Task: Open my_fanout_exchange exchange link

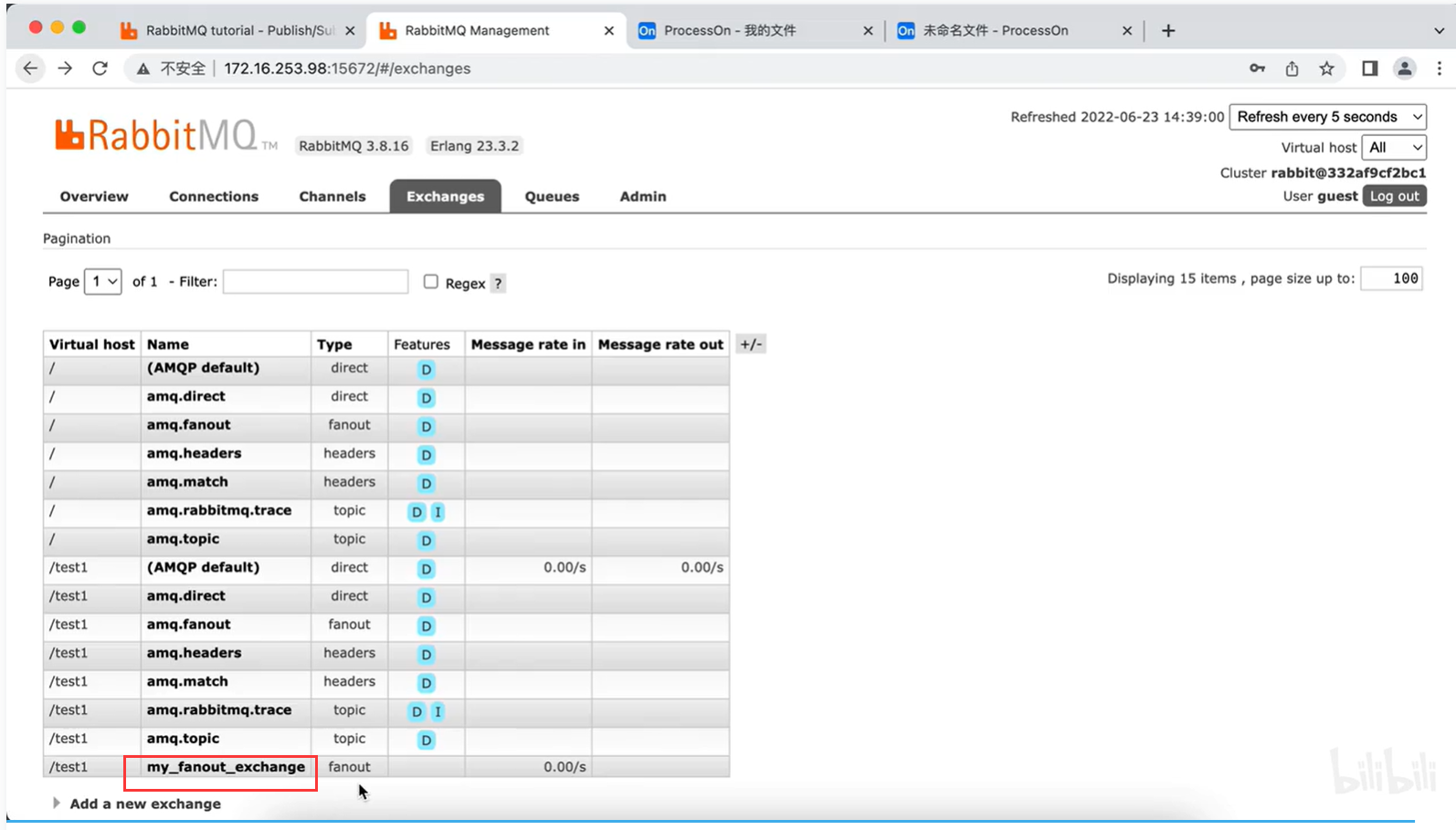Action: tap(226, 767)
